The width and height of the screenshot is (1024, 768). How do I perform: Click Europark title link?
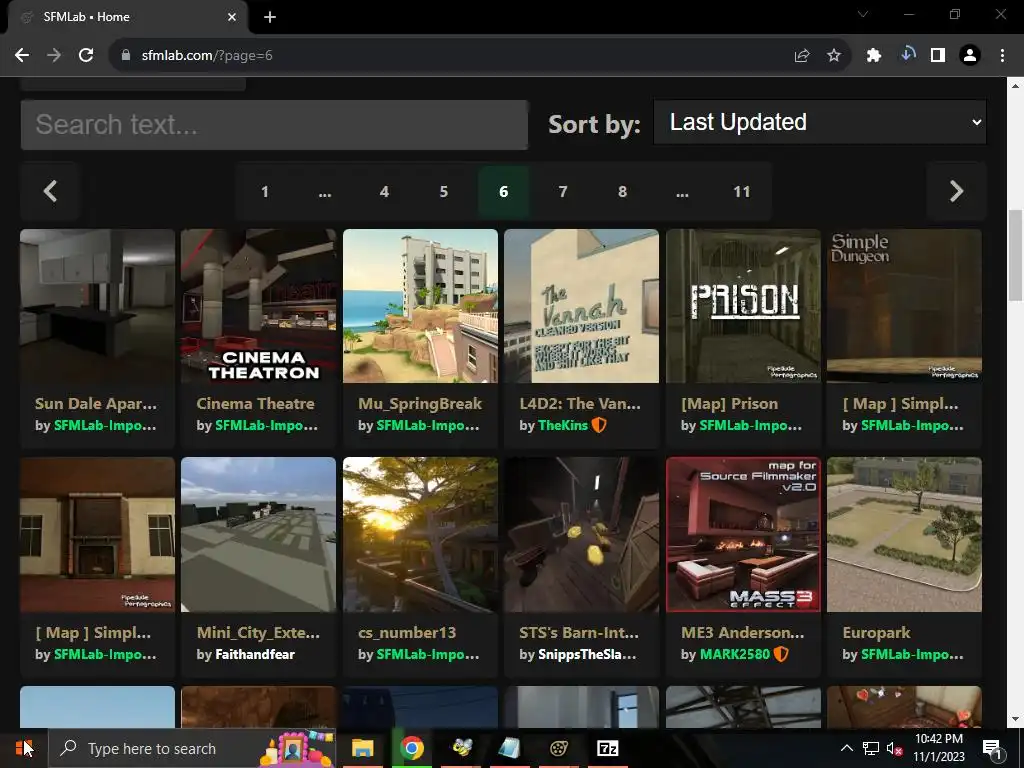pos(876,632)
